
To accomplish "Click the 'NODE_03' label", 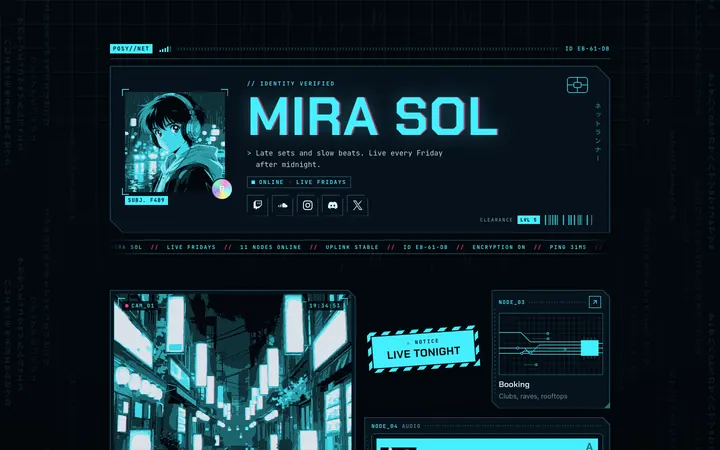I will (x=512, y=302).
